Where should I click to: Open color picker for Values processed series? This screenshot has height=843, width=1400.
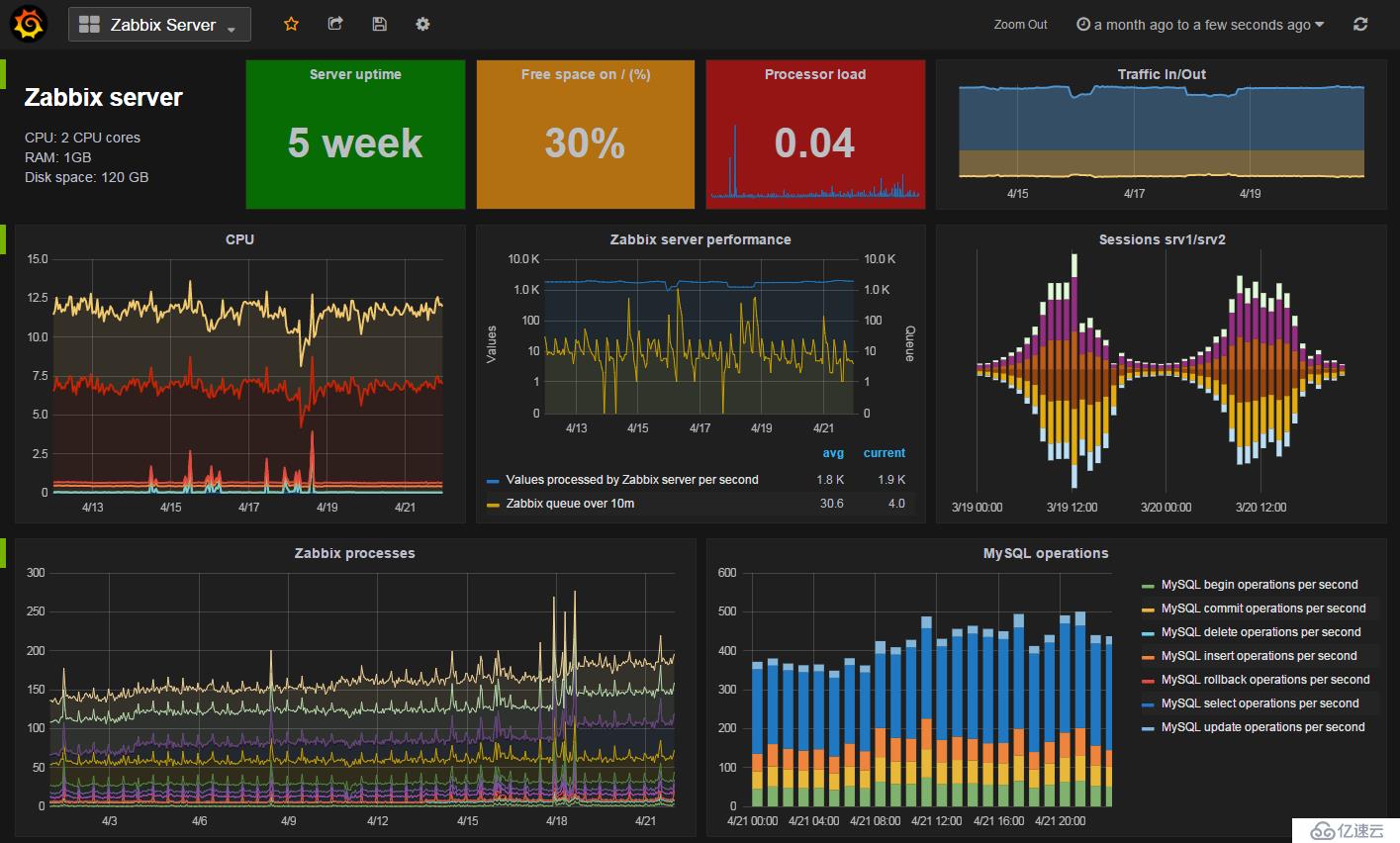tap(493, 481)
